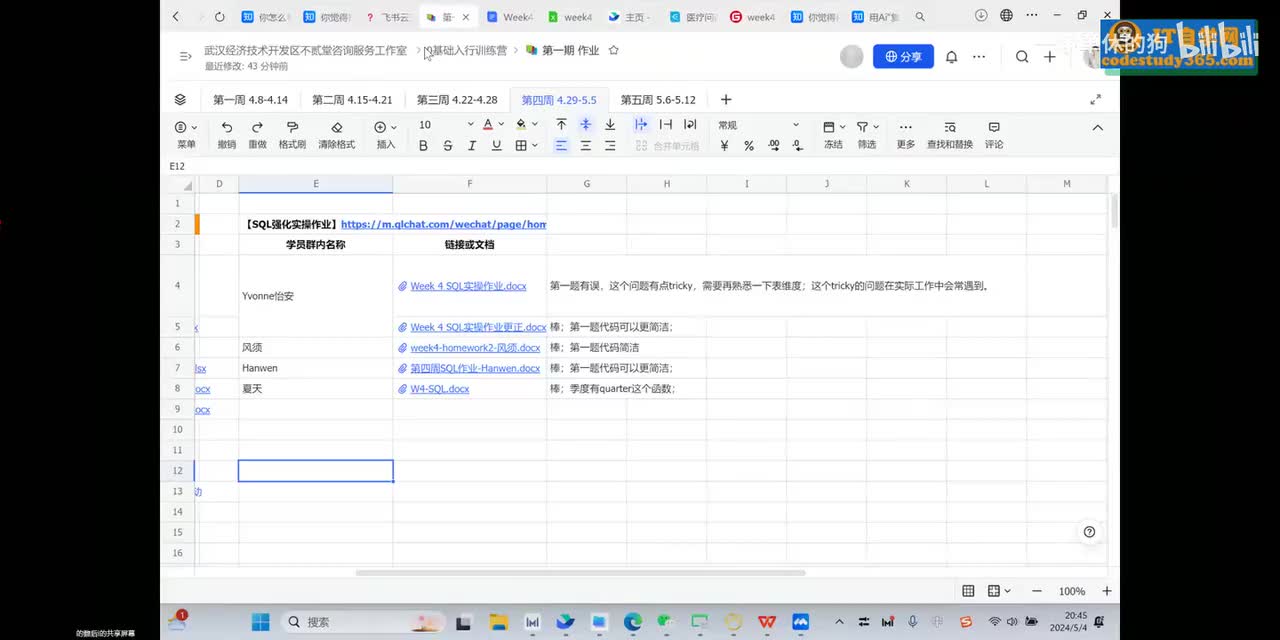This screenshot has width=1280, height=640.
Task: Open the Windows Start menu
Action: click(260, 622)
